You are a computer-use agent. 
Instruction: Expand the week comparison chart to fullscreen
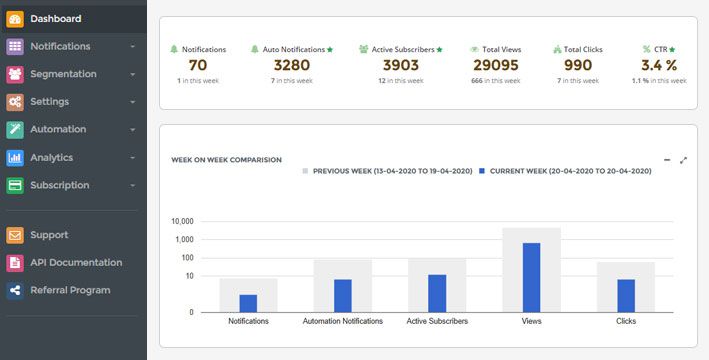683,160
